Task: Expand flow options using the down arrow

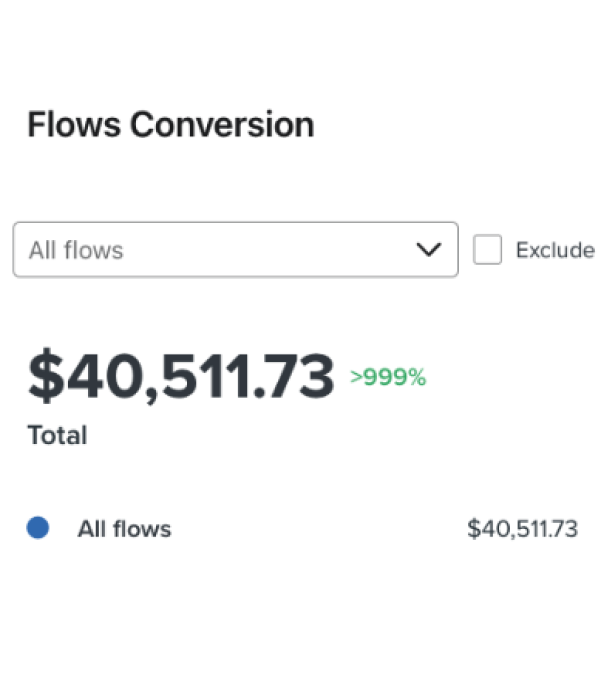Action: pos(428,249)
